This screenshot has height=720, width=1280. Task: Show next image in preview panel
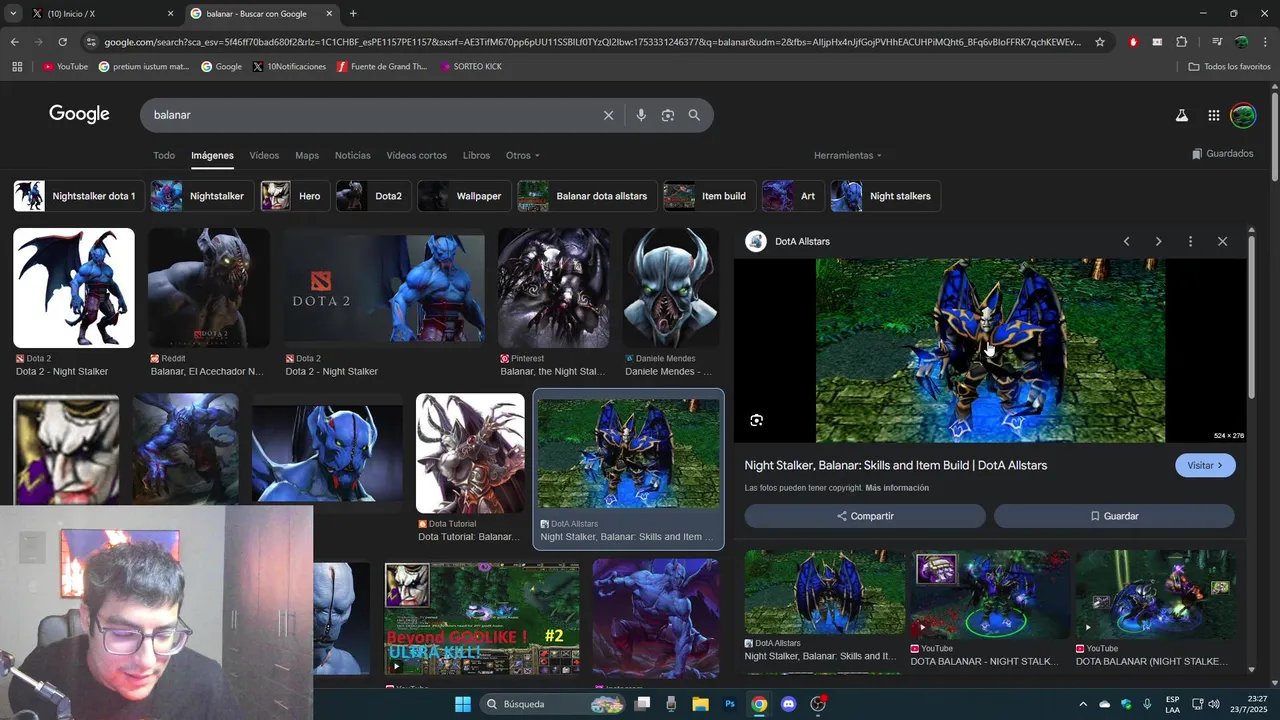click(1158, 241)
